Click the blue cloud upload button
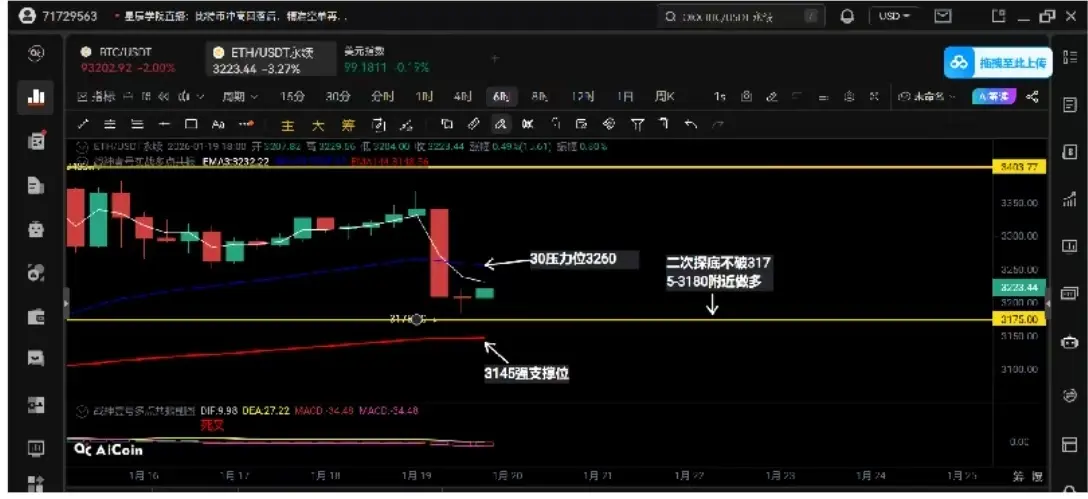 coord(998,62)
